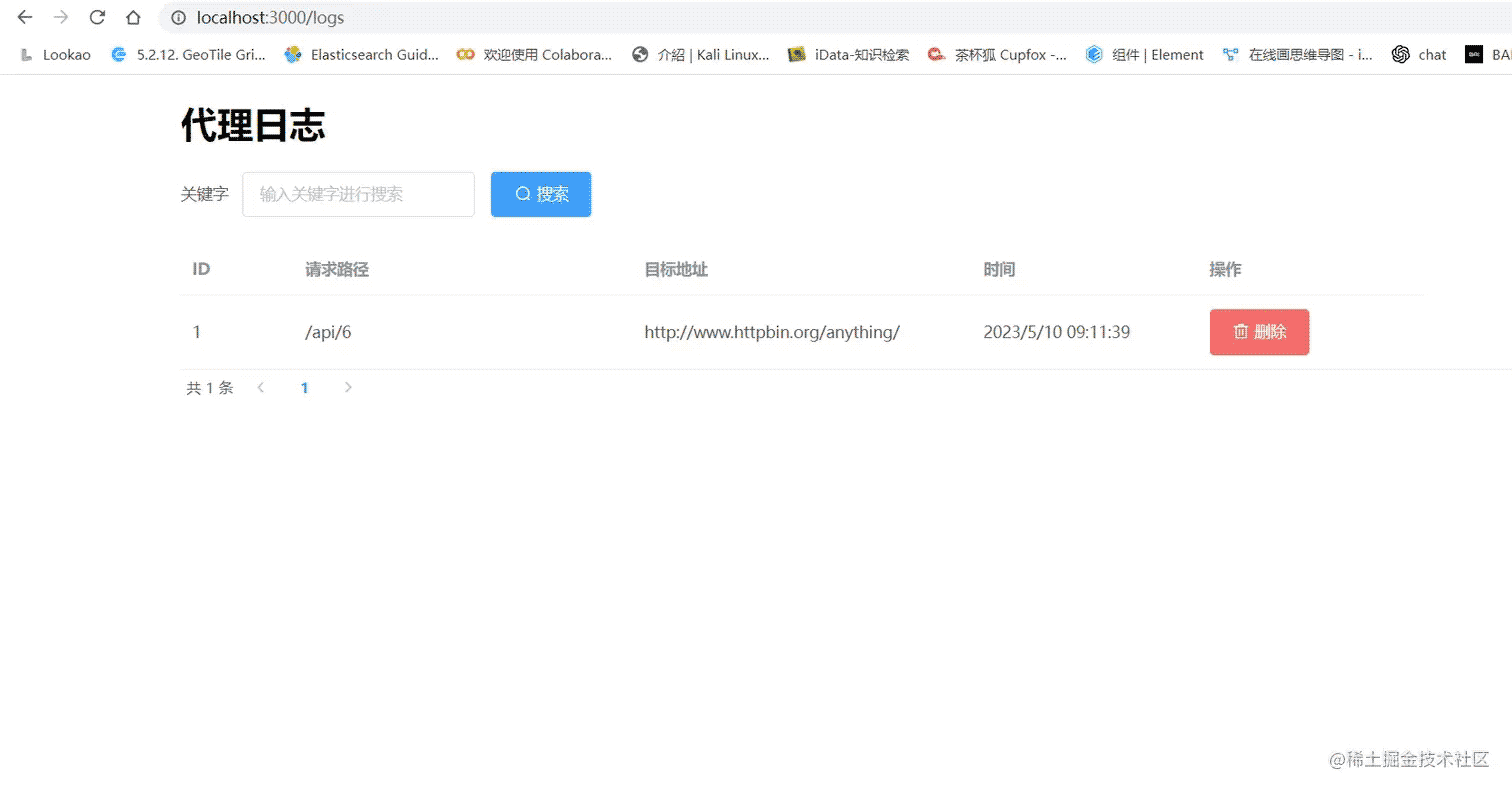Screen dimensions: 1512x792
Task: Go back using browser back arrow
Action: 25,17
